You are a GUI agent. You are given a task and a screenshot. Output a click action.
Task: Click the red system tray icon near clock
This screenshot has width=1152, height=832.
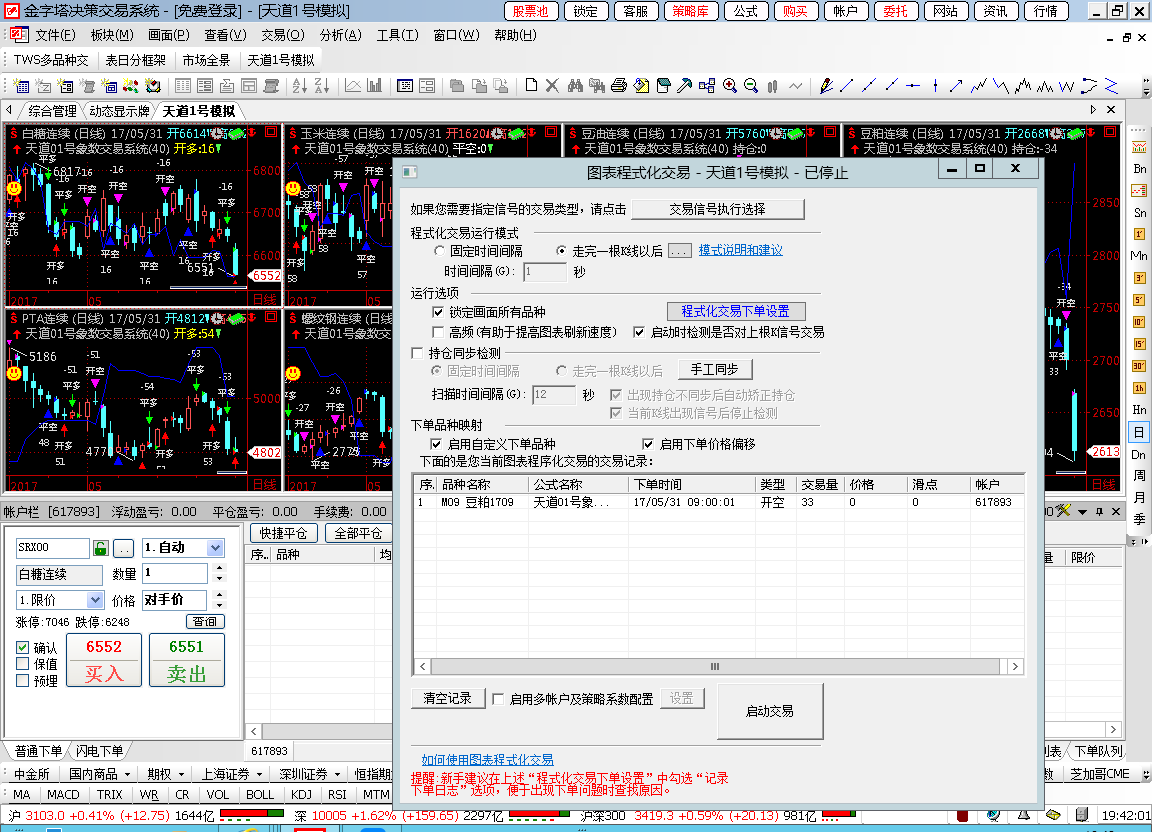tap(962, 815)
